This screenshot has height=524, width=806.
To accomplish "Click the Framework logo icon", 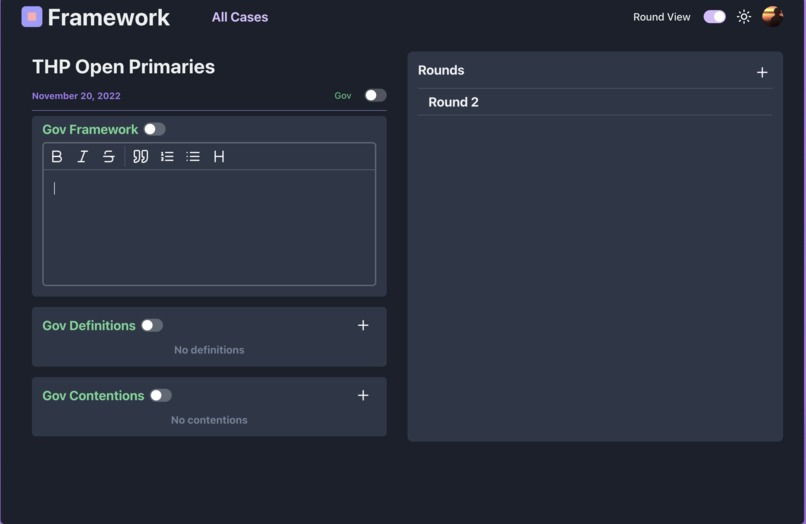I will 31,17.
